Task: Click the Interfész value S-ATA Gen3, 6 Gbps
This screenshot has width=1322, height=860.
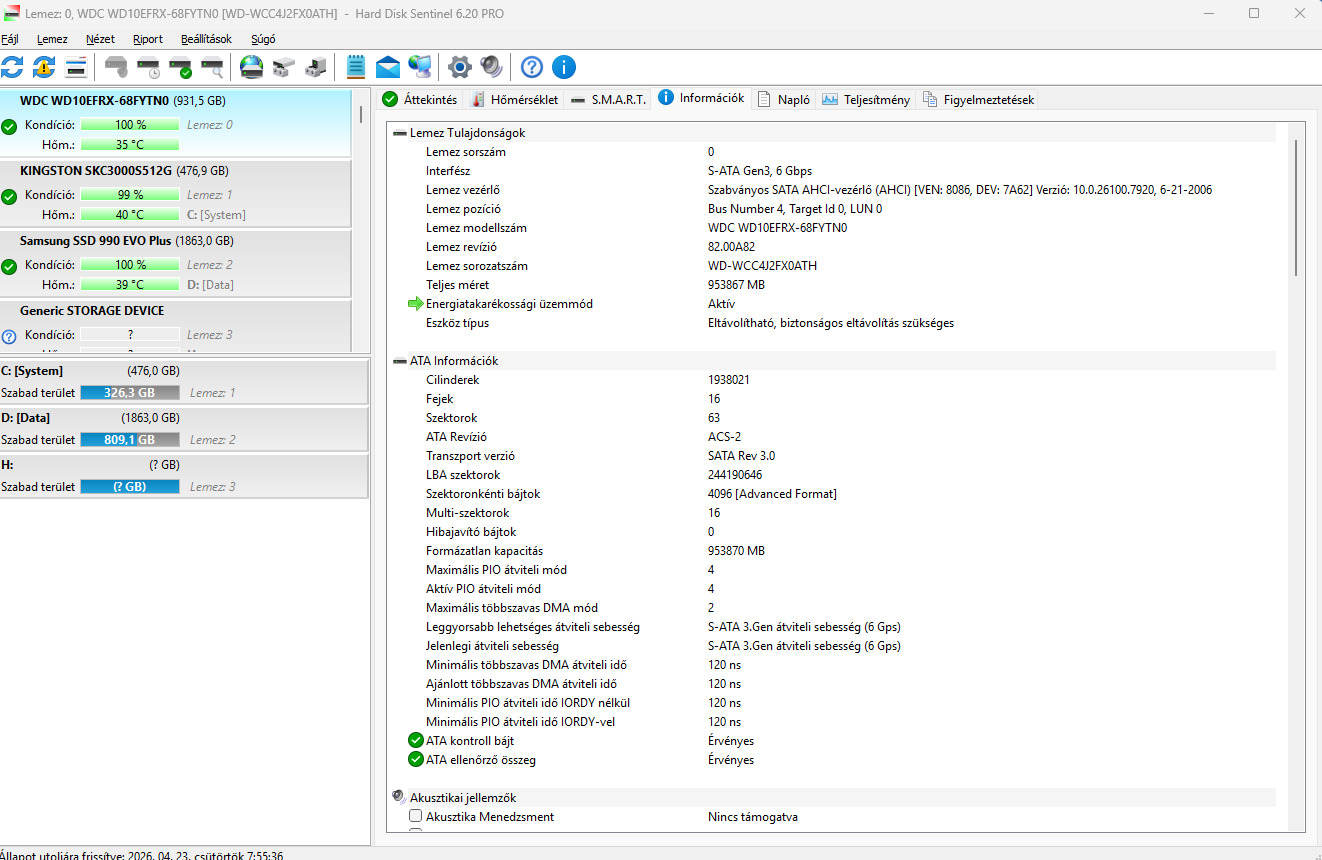Action: pyautogui.click(x=760, y=171)
